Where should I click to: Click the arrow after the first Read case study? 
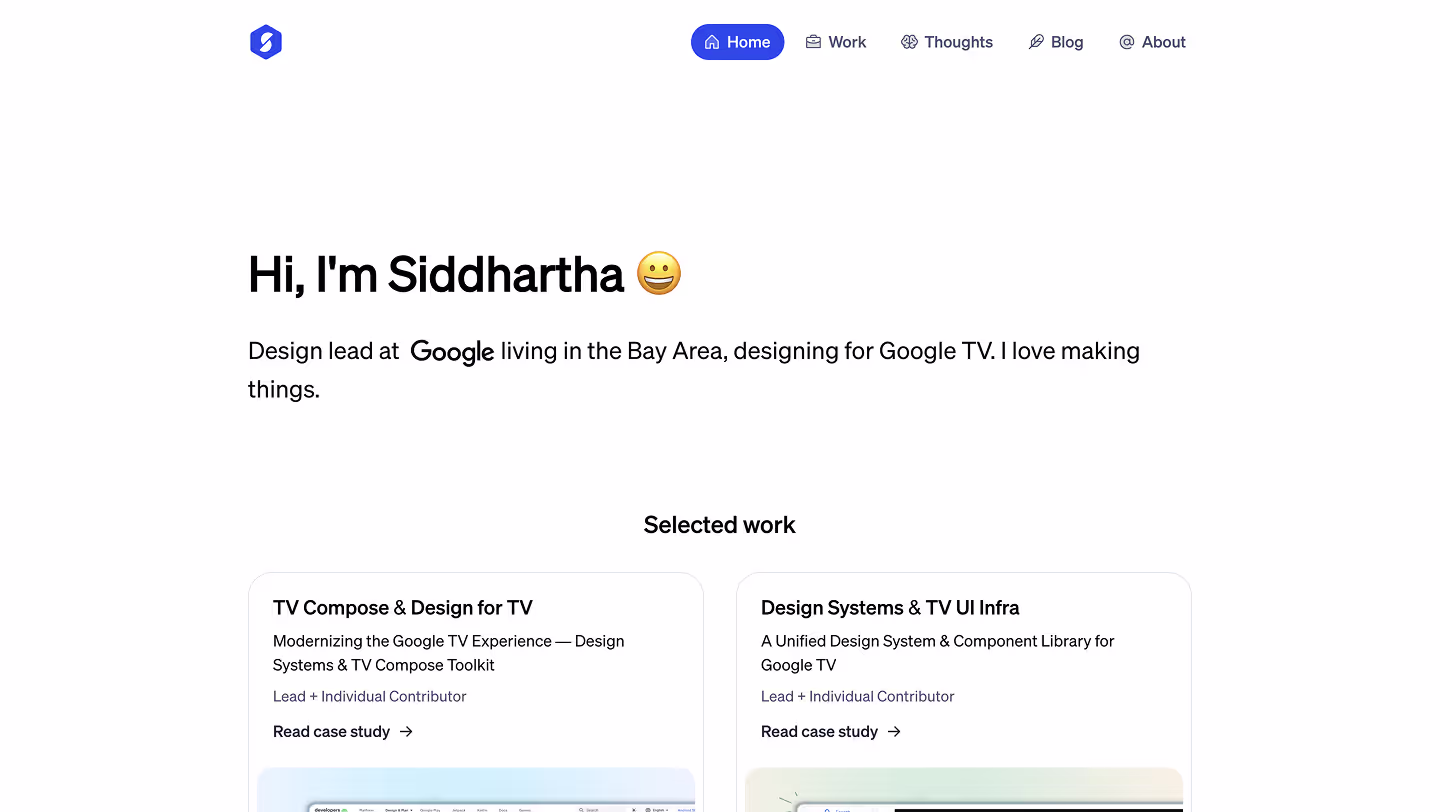(x=407, y=731)
